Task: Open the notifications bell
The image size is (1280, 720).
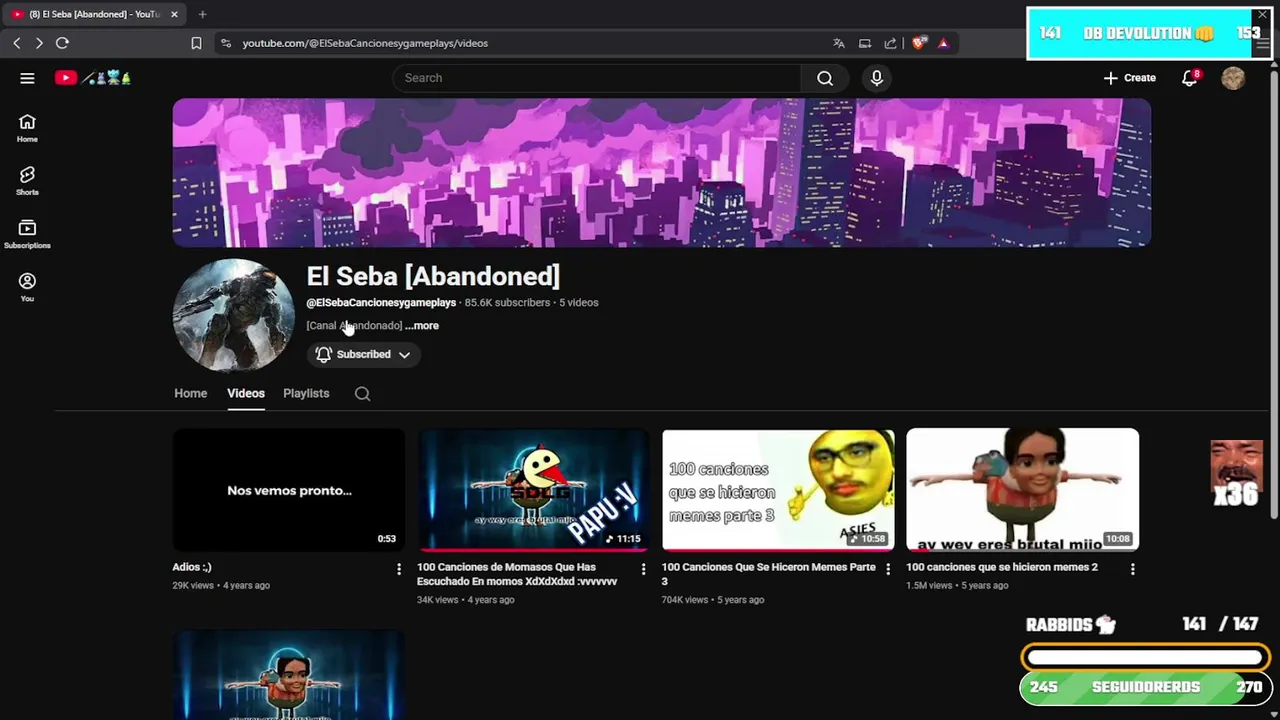Action: coord(1189,78)
